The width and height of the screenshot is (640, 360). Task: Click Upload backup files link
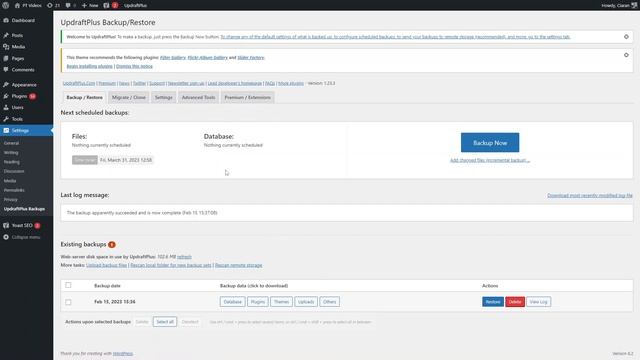point(107,265)
